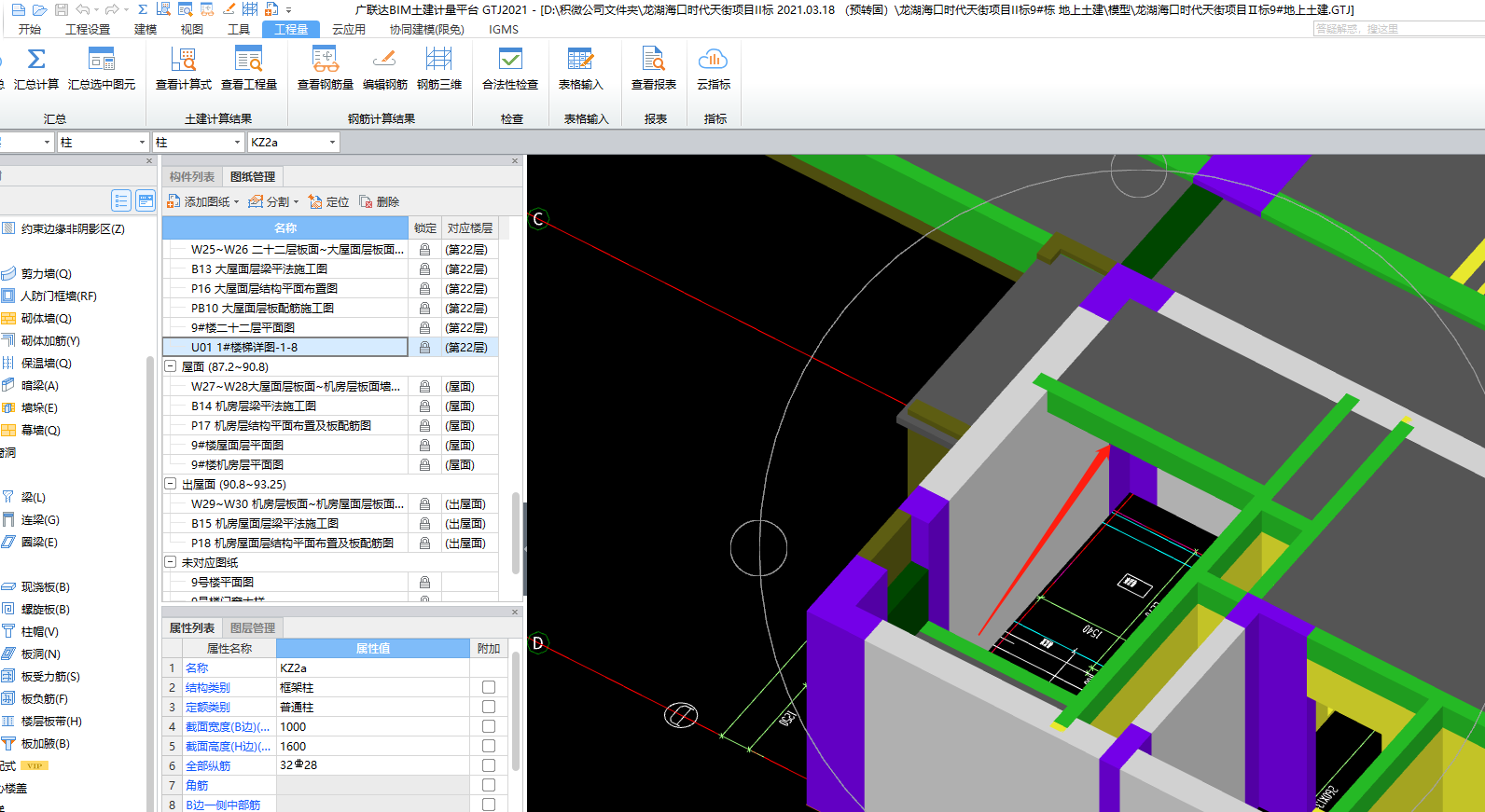
Task: Click the Open folder icon in quick access toolbar
Action: point(40,9)
